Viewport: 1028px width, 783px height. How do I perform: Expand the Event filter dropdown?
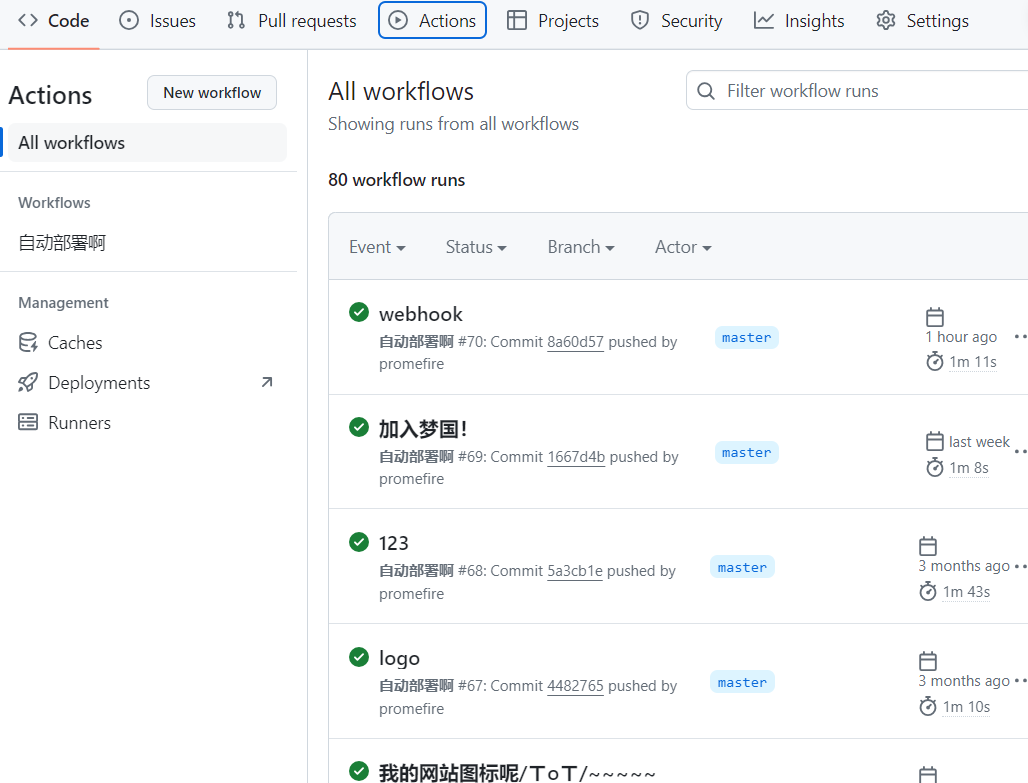[x=377, y=247]
